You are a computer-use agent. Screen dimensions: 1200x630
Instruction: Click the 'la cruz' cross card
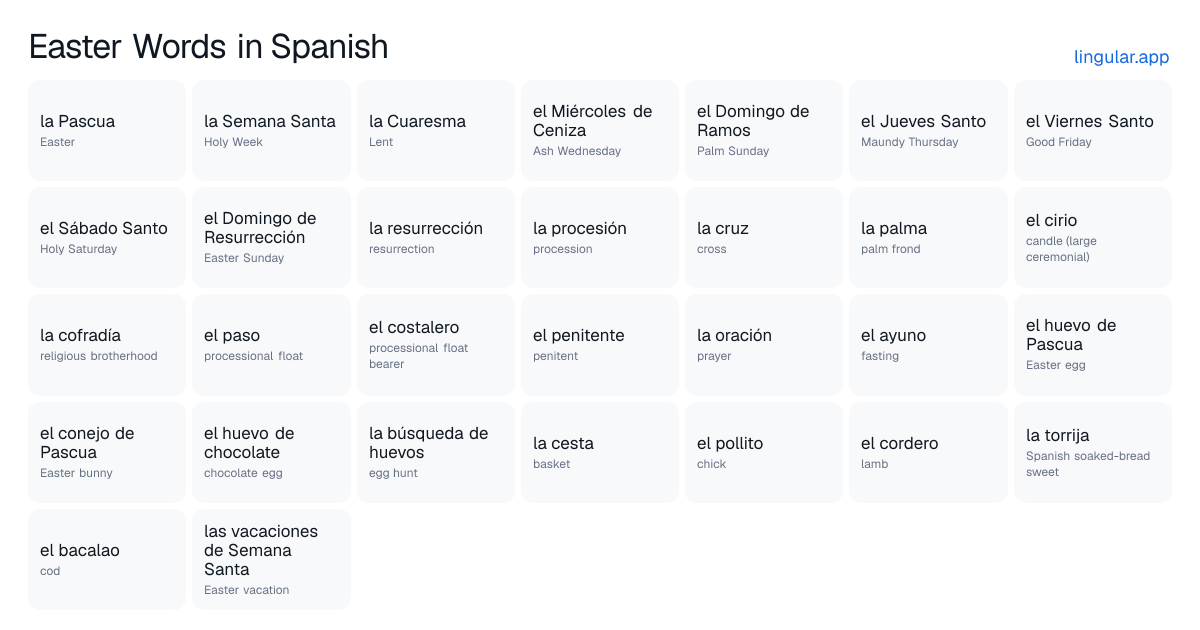pos(764,237)
